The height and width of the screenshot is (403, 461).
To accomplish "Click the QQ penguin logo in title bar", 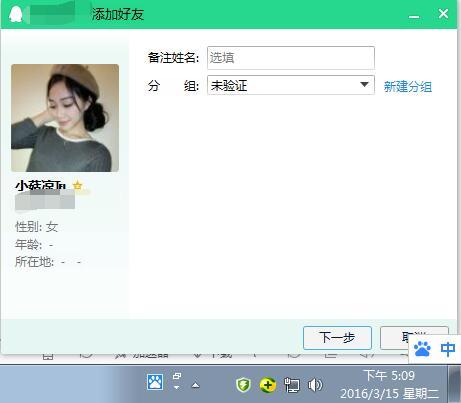I will [15, 14].
